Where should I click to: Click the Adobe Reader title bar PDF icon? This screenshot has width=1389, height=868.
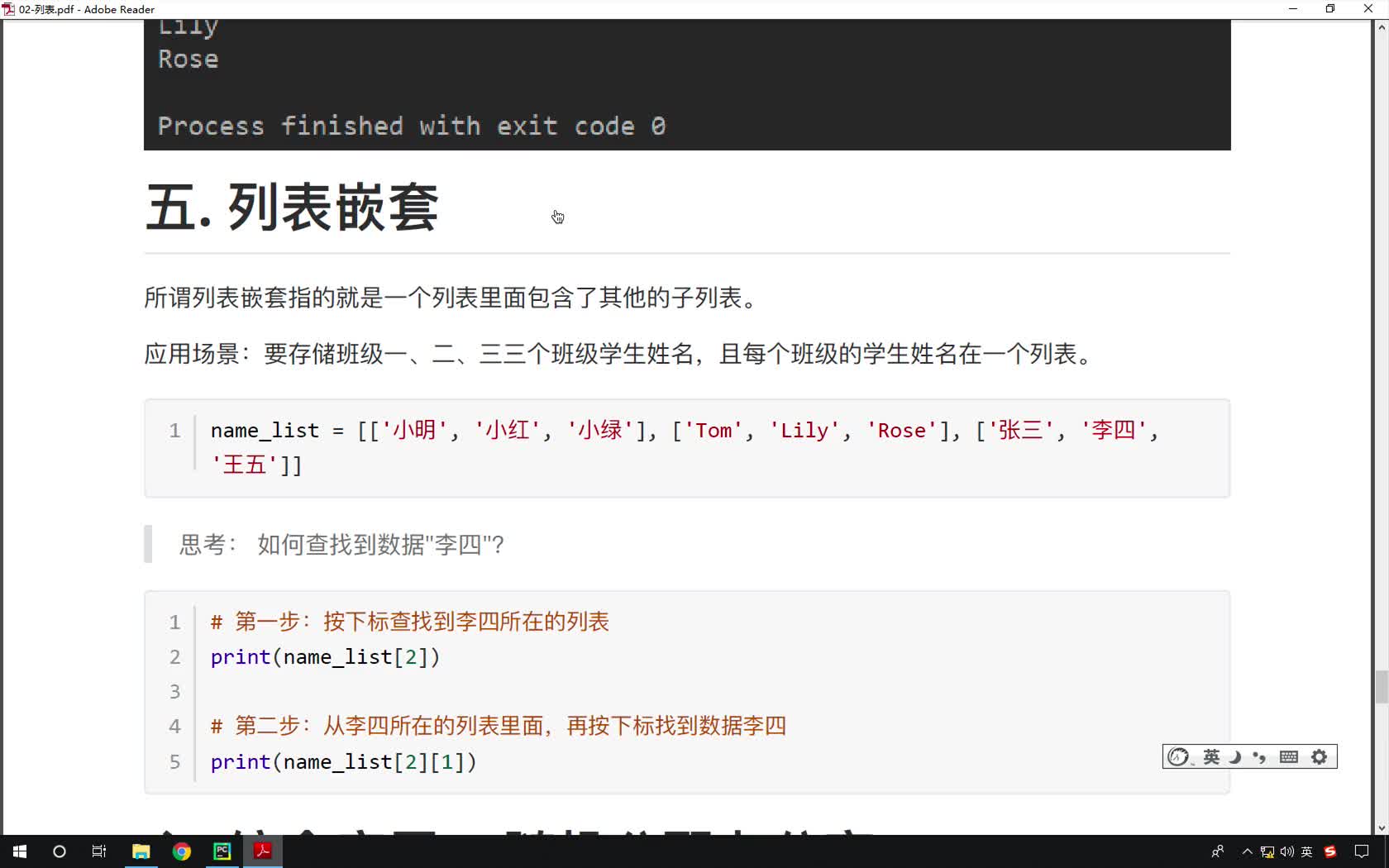(8, 9)
